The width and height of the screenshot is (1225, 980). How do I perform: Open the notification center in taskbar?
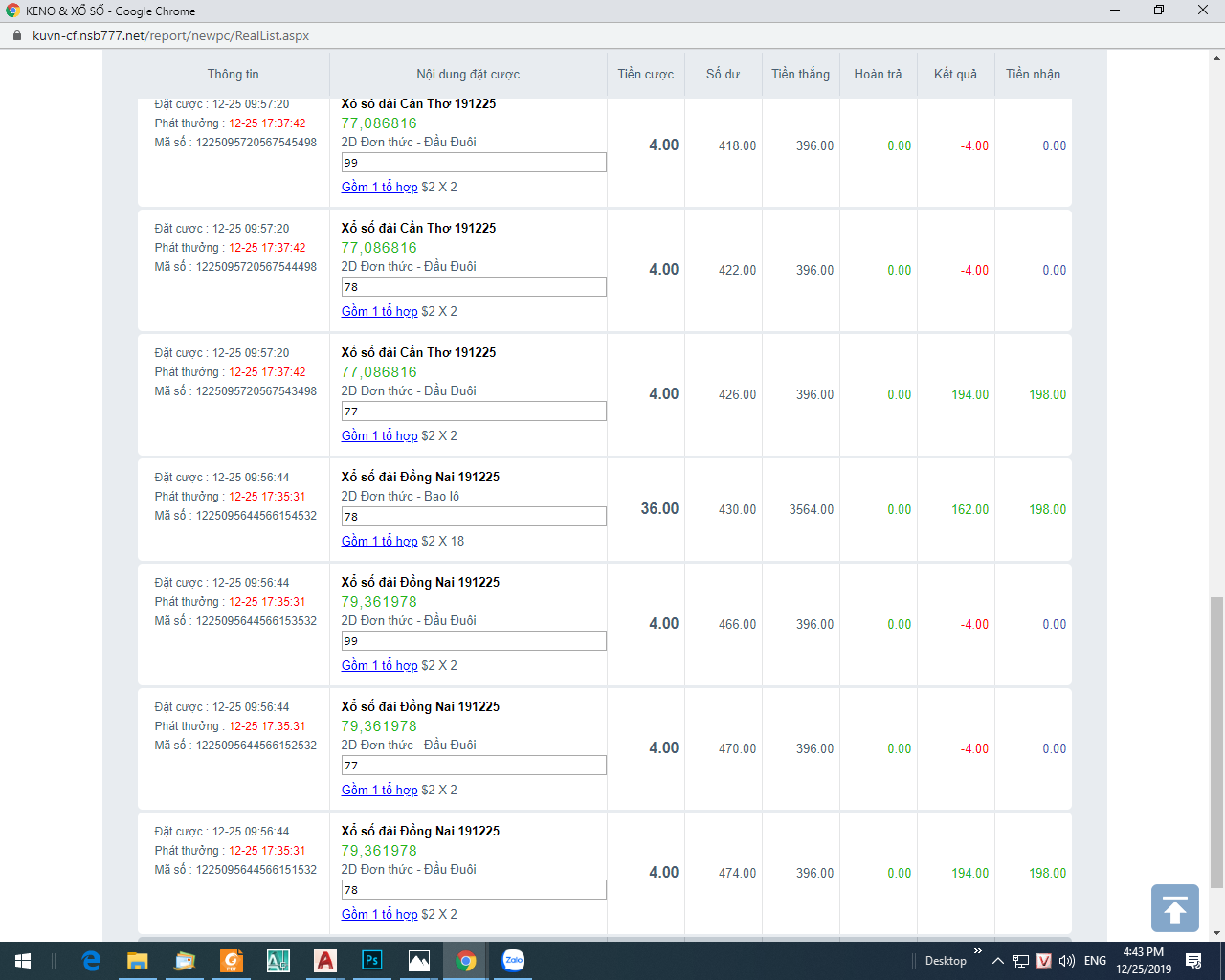(1193, 961)
